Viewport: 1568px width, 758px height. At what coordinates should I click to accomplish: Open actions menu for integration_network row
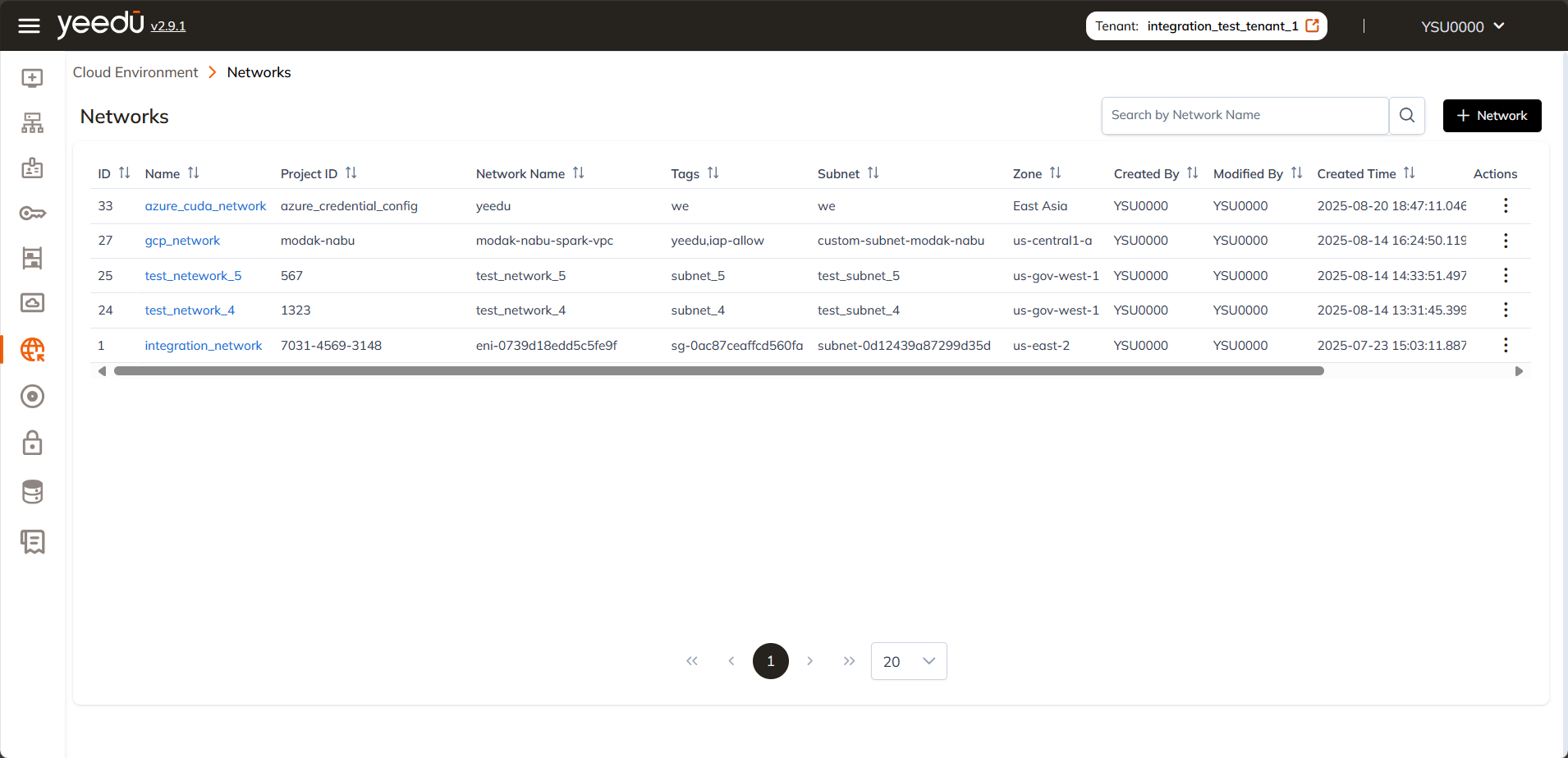(1505, 346)
